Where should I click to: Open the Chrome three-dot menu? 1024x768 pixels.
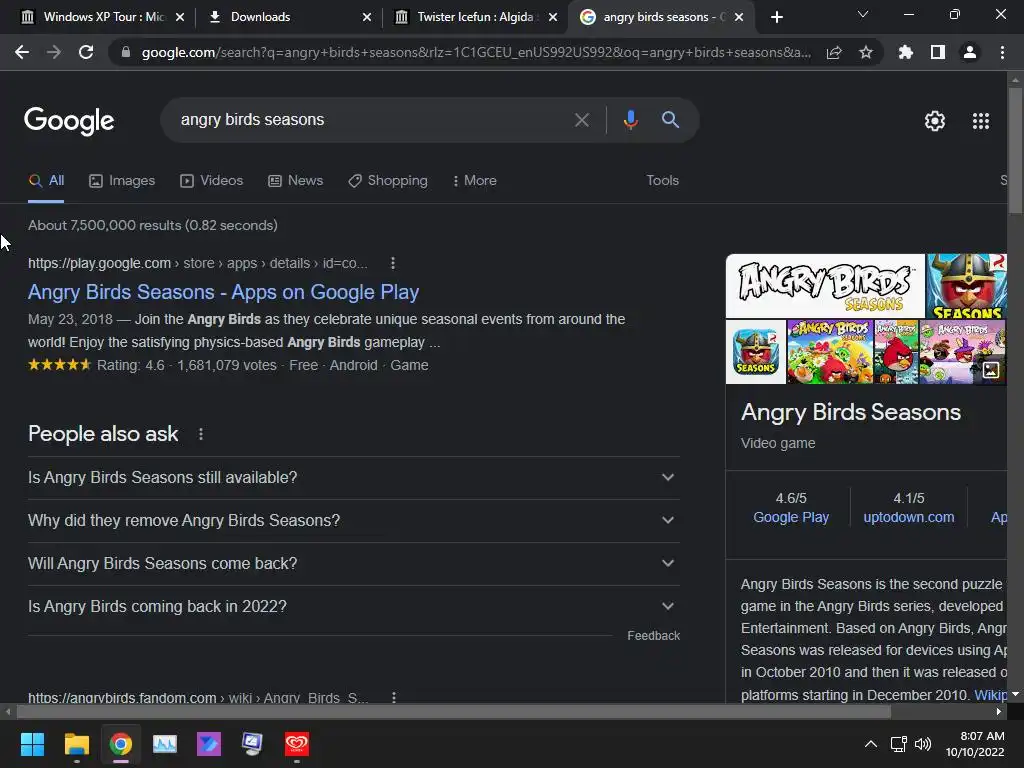pos(1002,52)
